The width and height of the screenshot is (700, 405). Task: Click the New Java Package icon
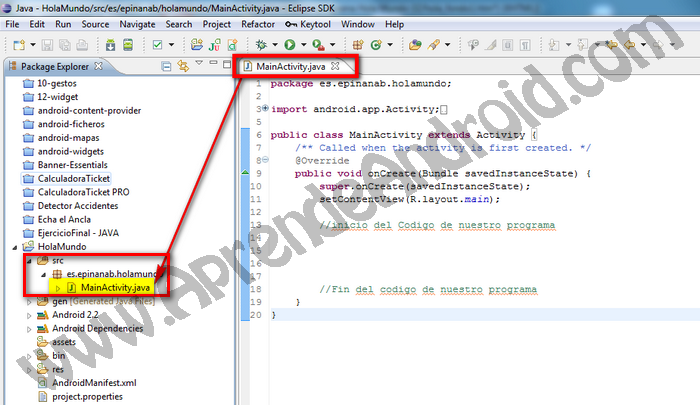pyautogui.click(x=358, y=45)
